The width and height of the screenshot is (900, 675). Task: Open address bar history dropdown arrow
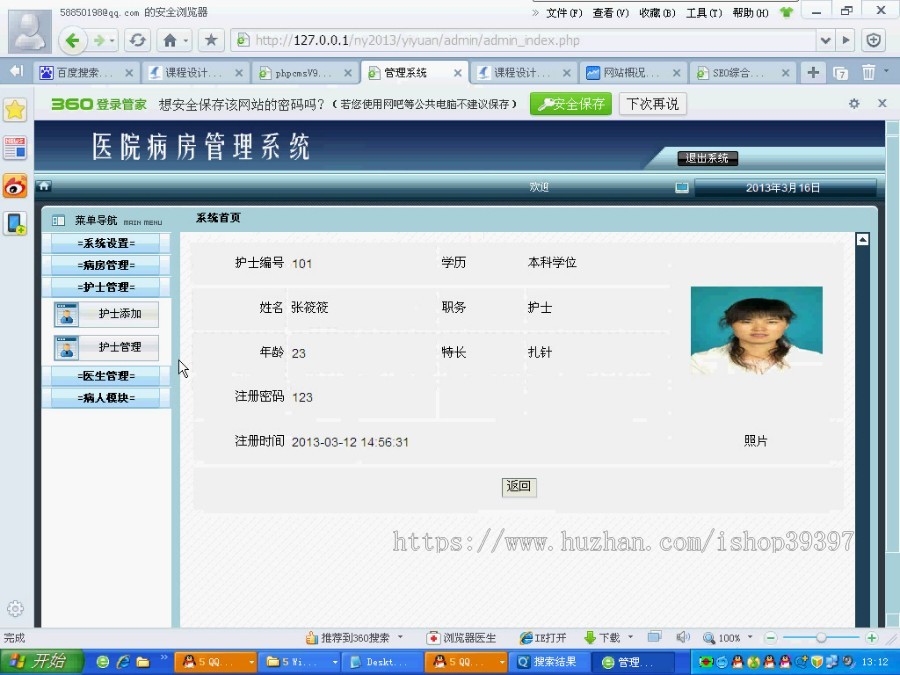pyautogui.click(x=825, y=40)
